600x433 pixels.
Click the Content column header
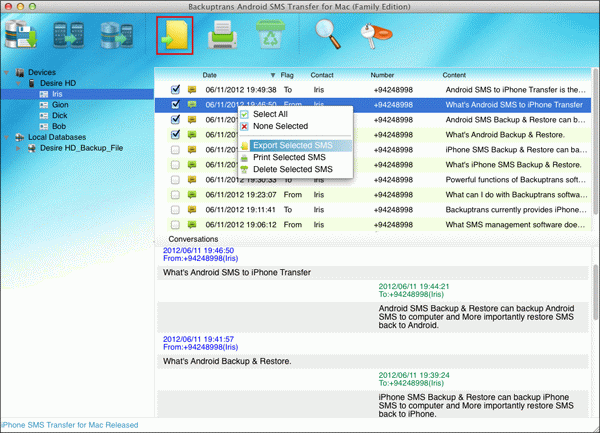454,75
